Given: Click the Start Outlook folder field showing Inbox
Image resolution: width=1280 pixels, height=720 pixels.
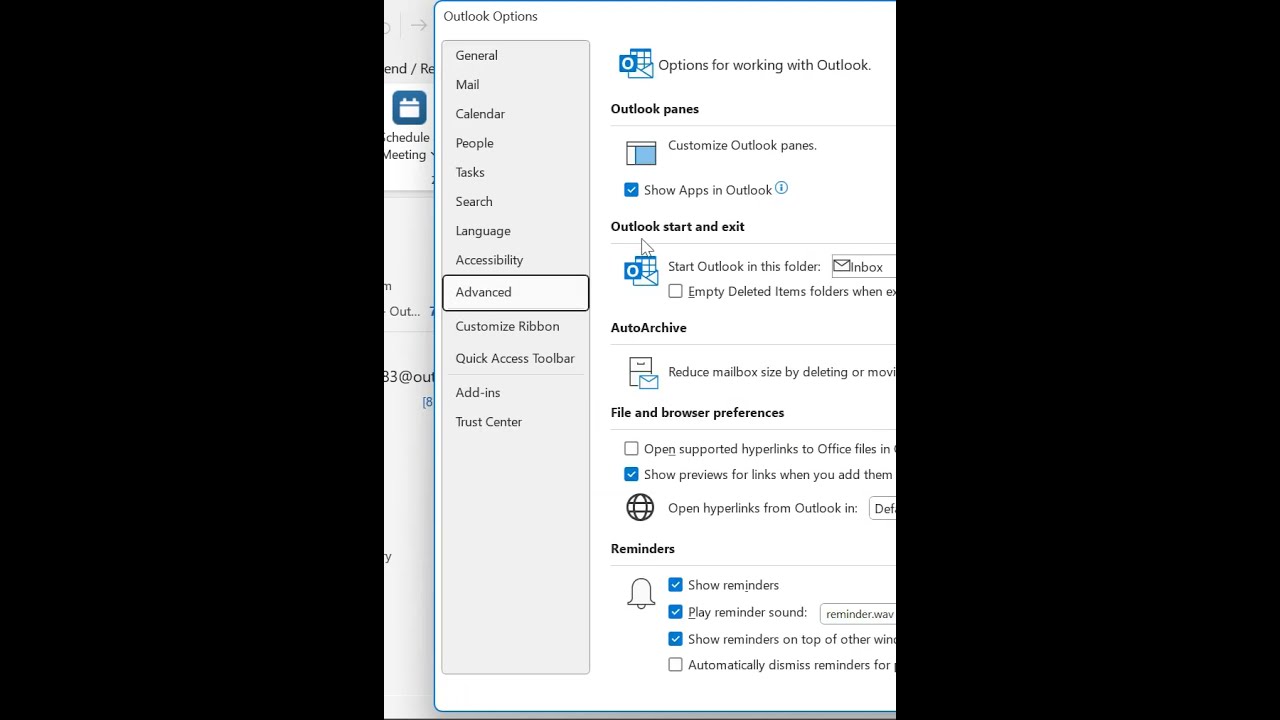Looking at the screenshot, I should pos(863,267).
